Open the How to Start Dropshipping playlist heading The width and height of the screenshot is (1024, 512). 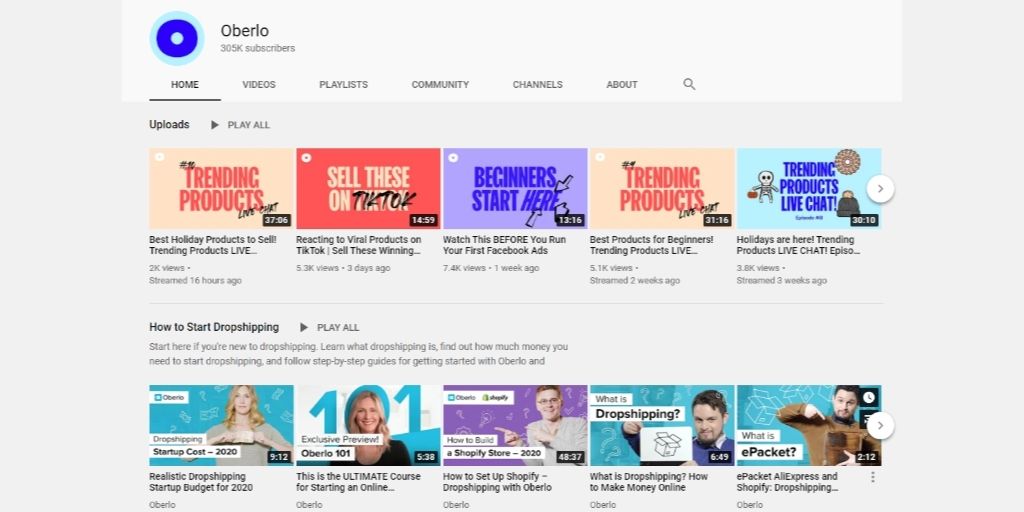[x=214, y=327]
